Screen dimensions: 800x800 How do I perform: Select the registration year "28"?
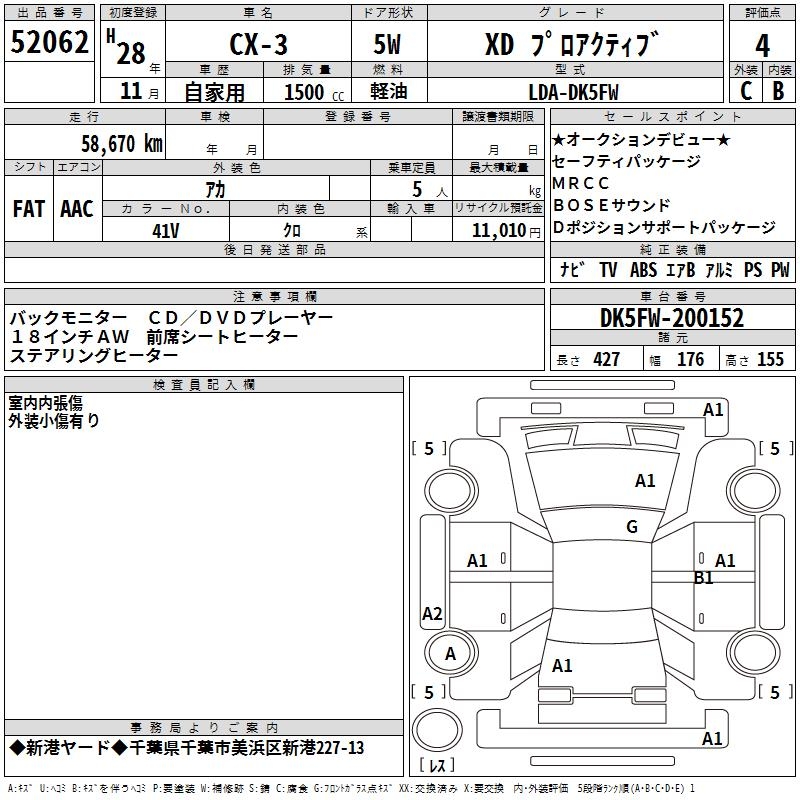pos(131,54)
